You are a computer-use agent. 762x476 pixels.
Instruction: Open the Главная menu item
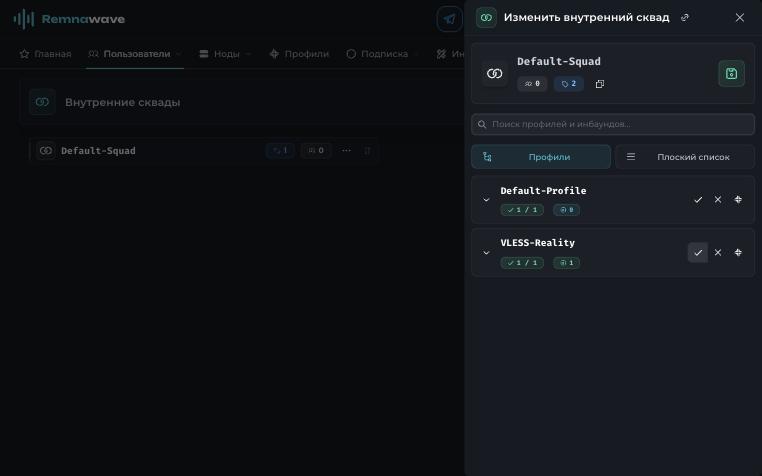[46, 54]
